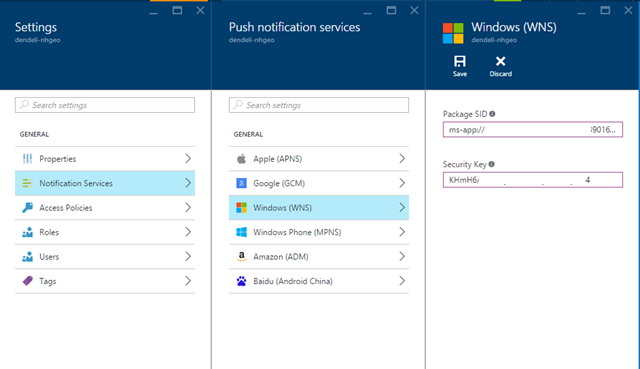Click the Security Key info icon
640x369 pixels.
pyautogui.click(x=491, y=164)
